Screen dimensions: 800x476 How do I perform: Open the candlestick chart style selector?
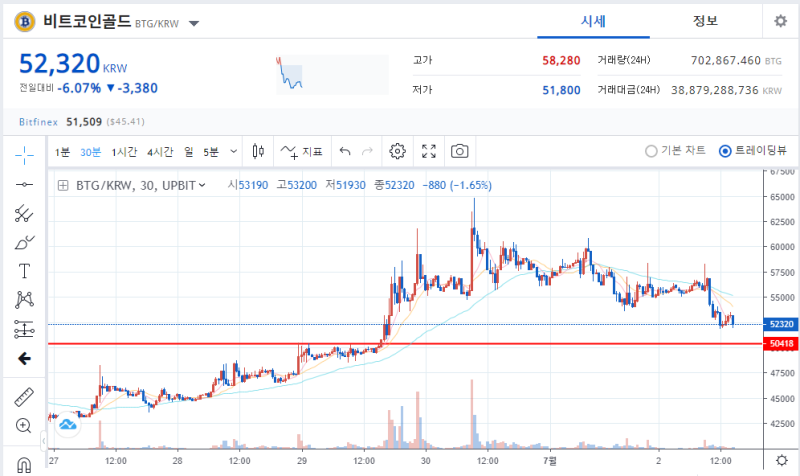(258, 152)
